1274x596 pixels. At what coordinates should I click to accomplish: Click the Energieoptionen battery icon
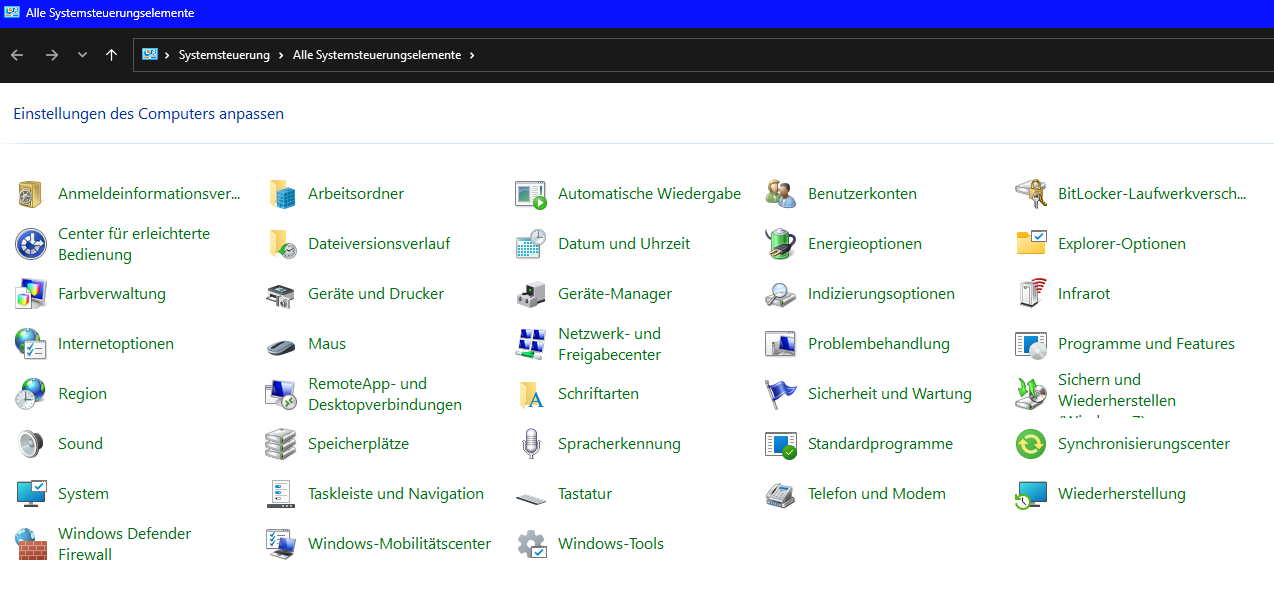coord(781,244)
